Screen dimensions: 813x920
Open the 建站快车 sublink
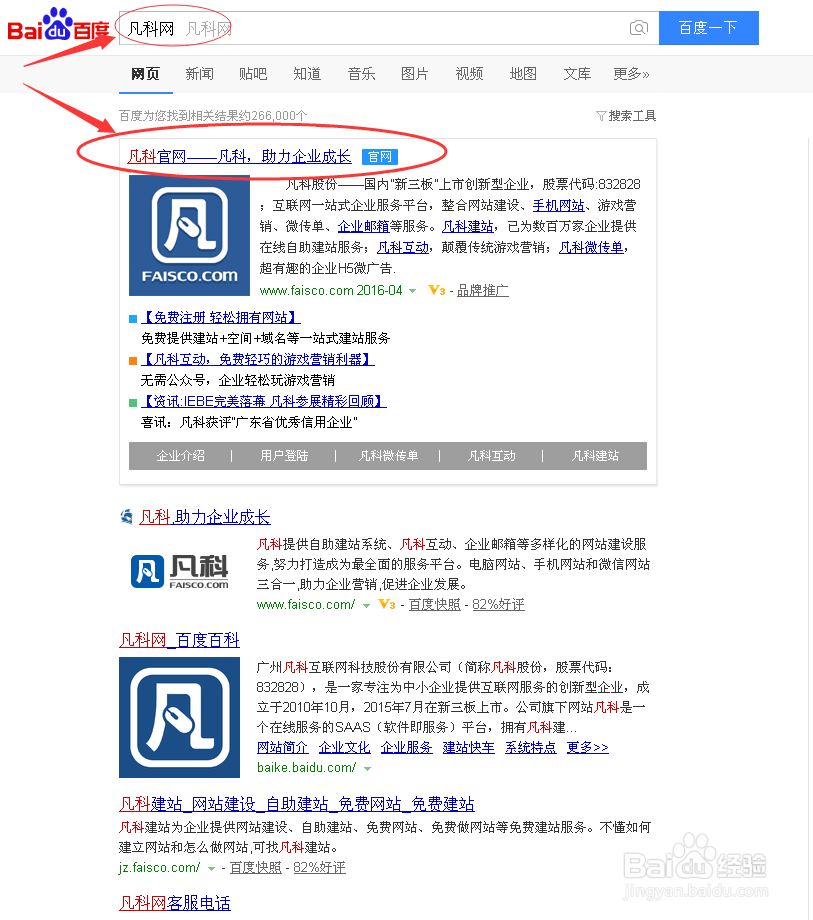[469, 748]
